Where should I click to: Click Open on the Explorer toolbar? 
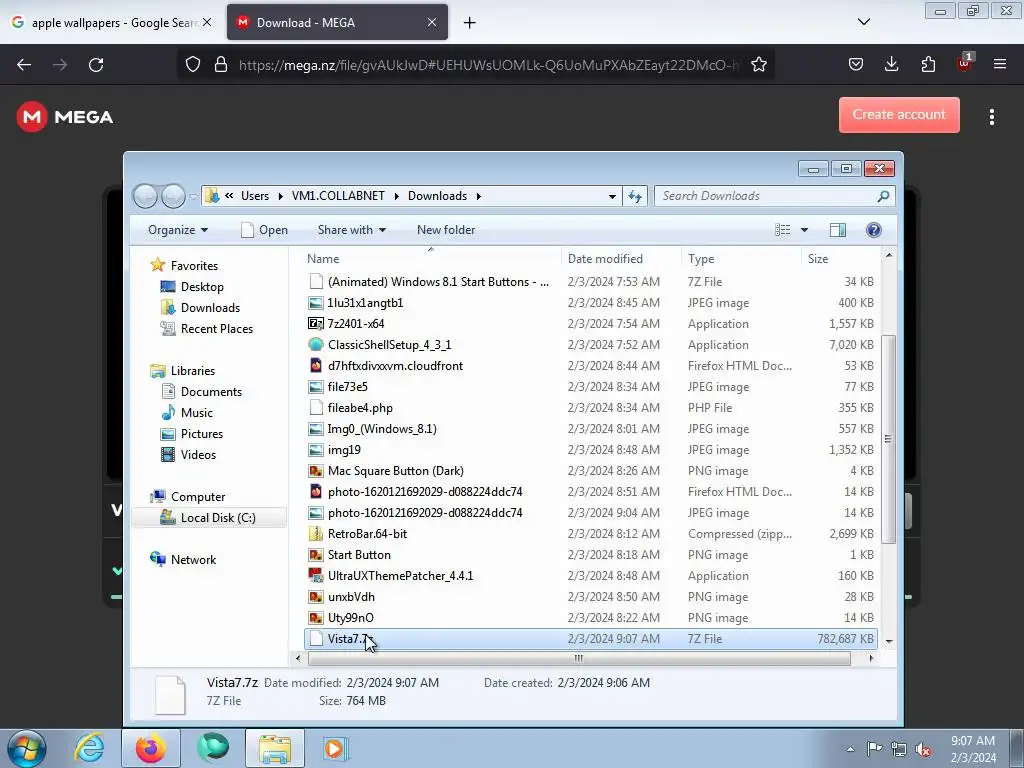[264, 230]
